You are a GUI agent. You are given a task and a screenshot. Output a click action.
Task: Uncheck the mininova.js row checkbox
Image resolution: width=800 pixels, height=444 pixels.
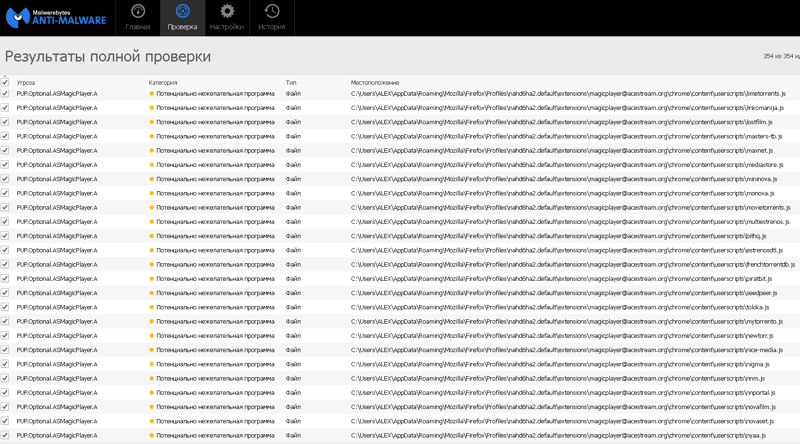(x=5, y=179)
